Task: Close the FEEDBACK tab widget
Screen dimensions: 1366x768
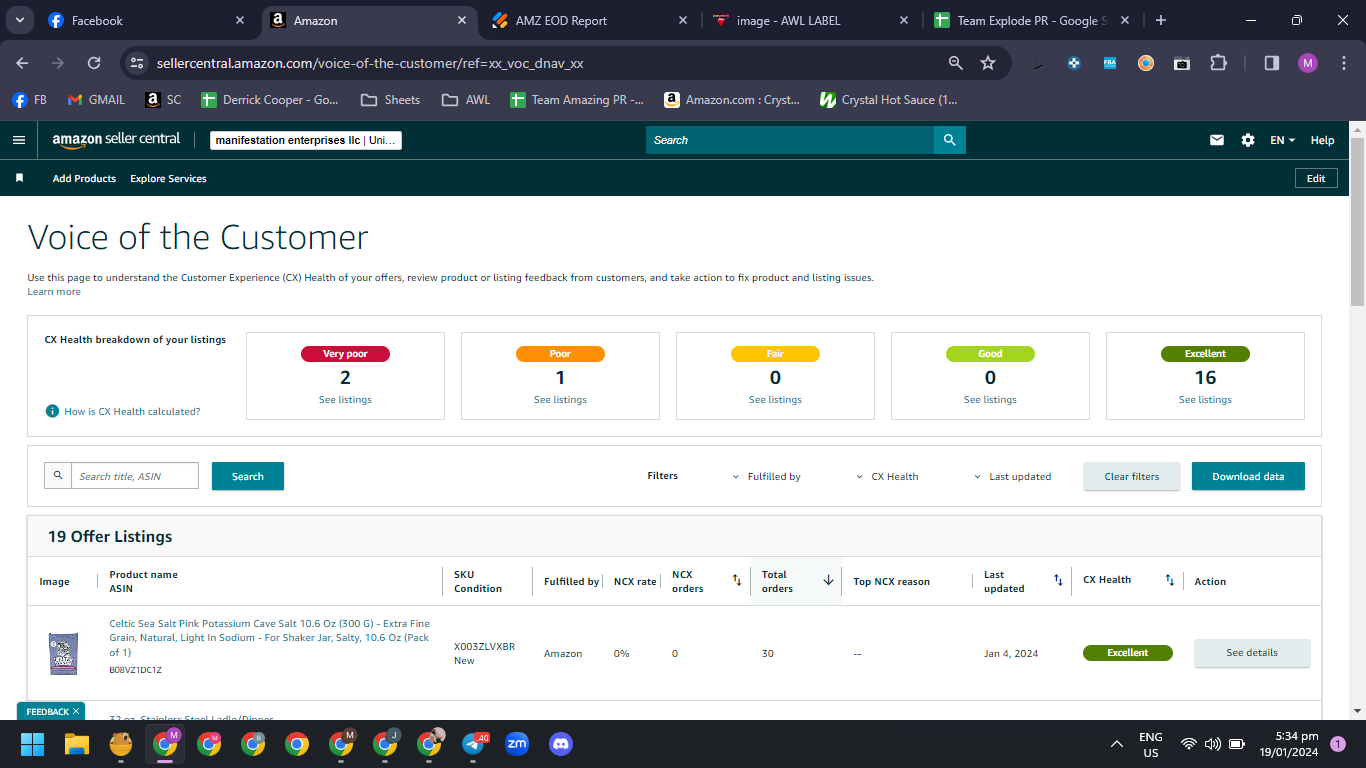Action: click(76, 712)
